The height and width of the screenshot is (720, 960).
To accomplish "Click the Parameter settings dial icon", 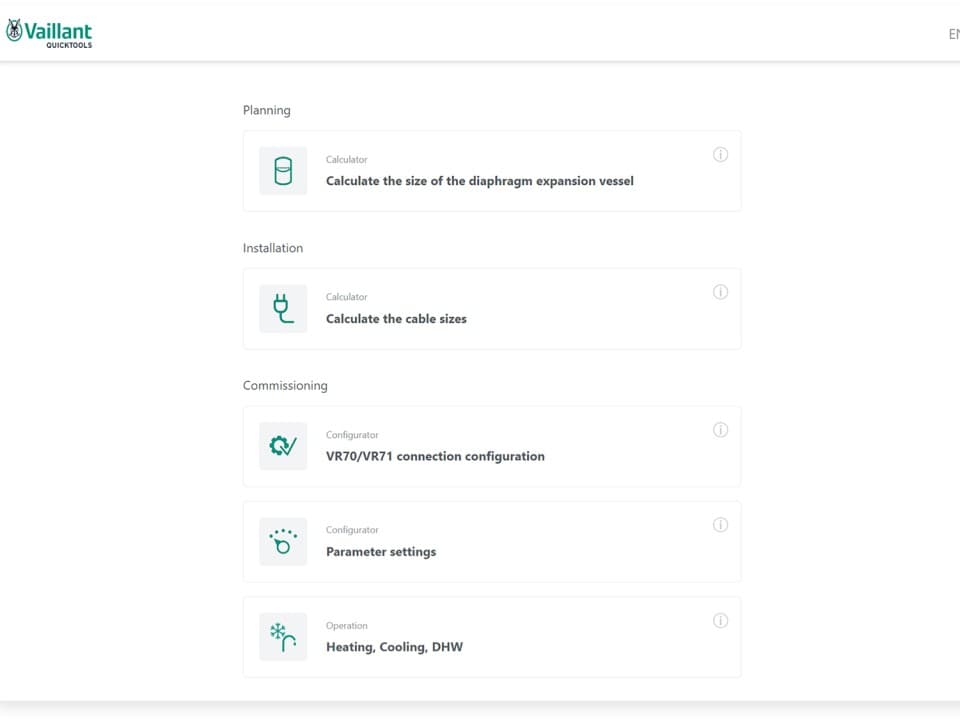I will [x=283, y=542].
